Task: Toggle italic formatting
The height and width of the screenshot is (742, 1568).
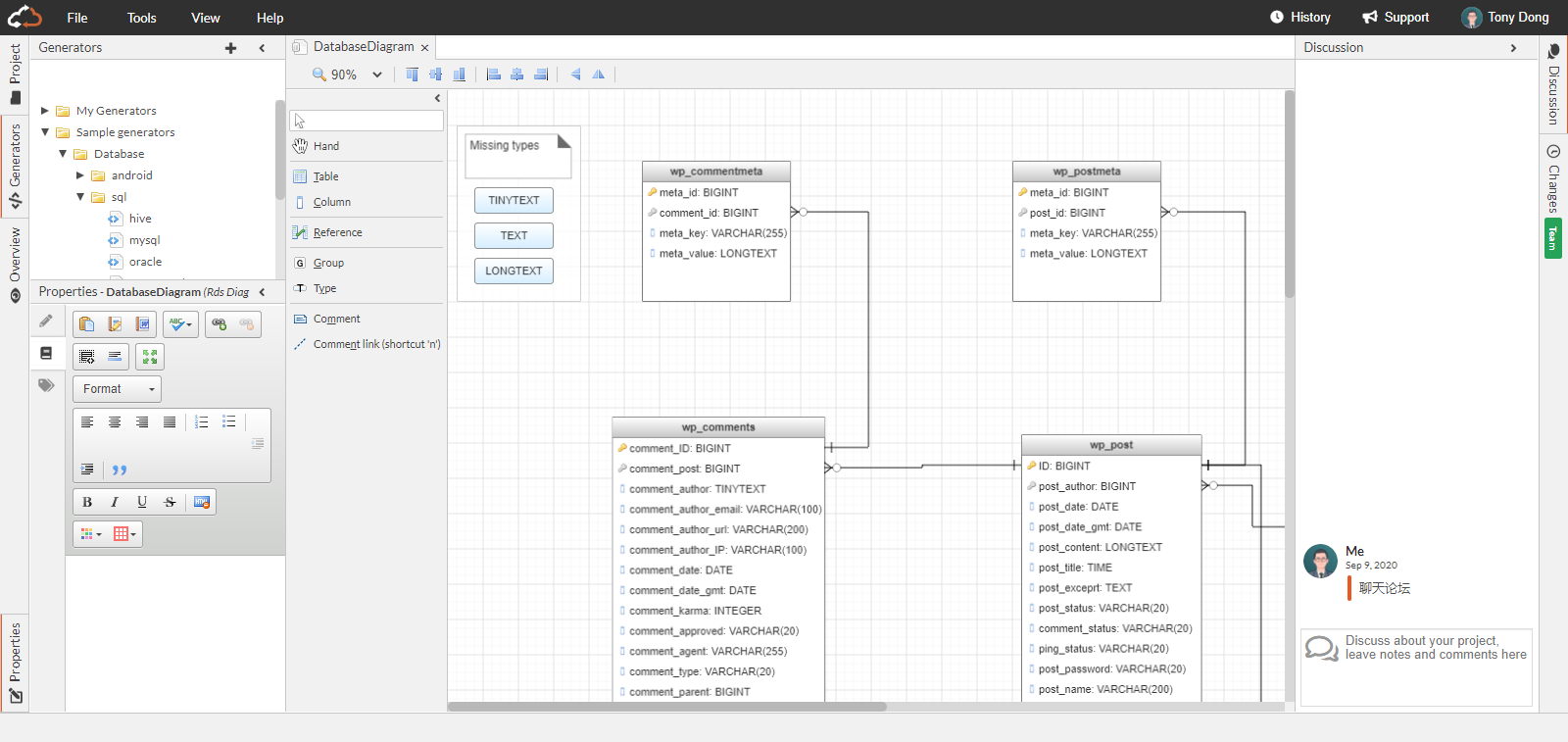Action: pos(115,502)
